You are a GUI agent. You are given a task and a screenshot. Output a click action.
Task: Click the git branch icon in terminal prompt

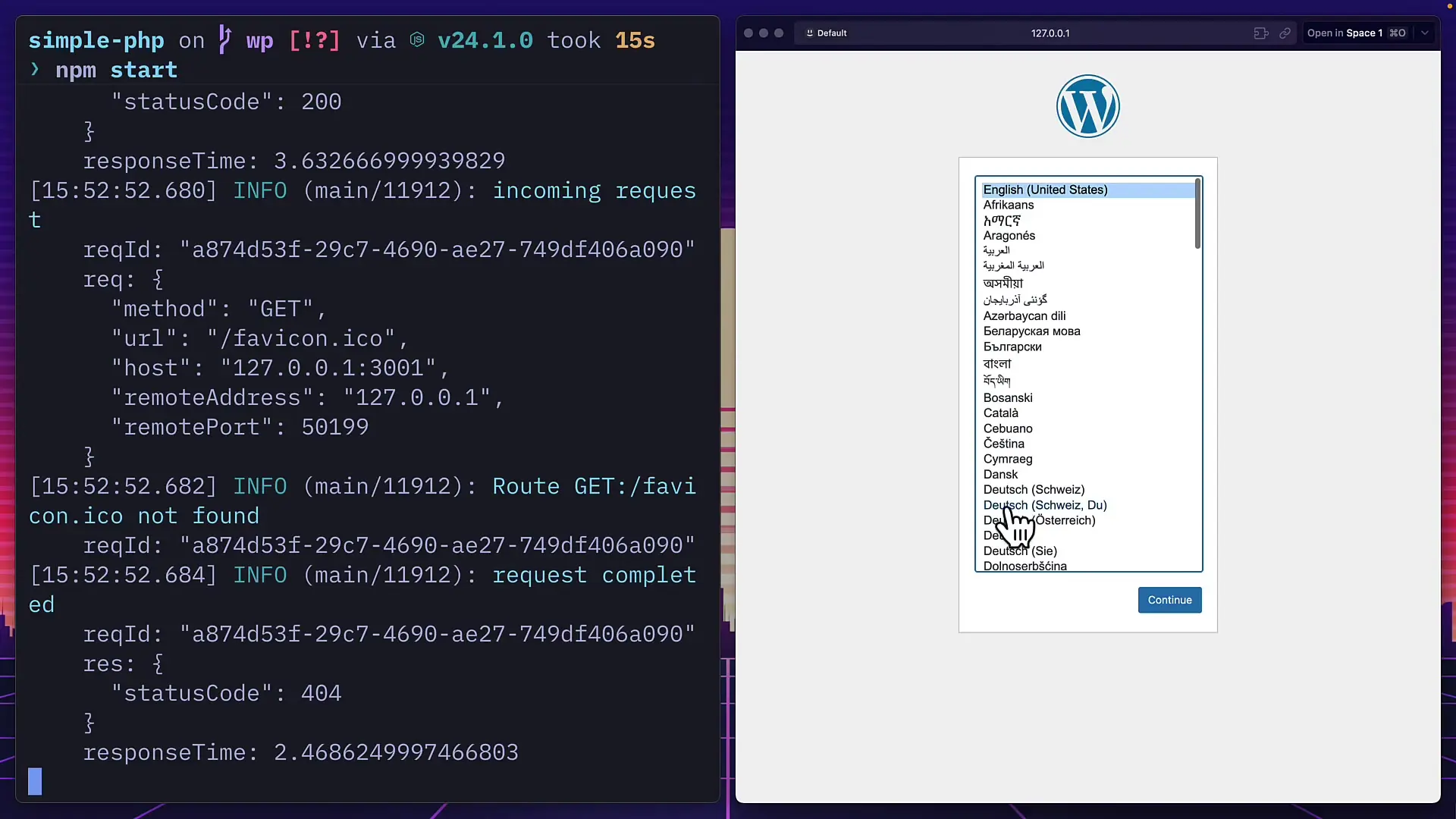[224, 39]
